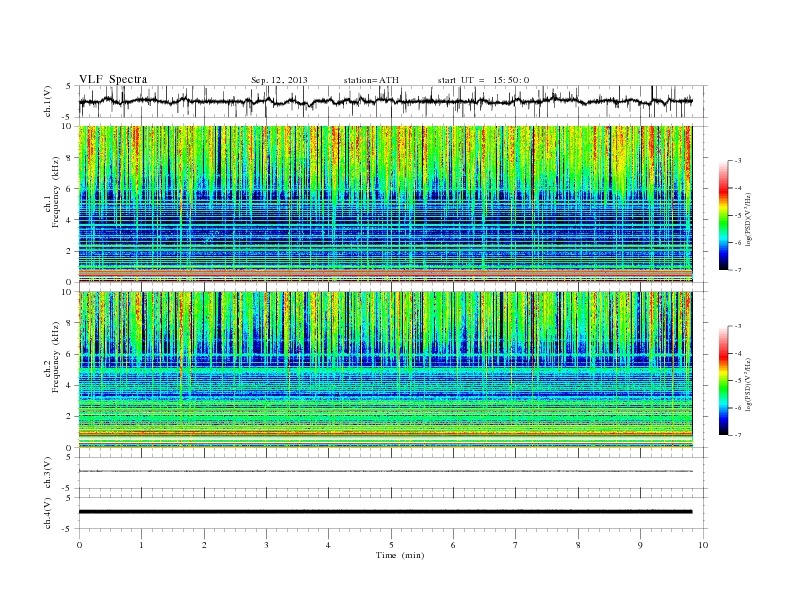The width and height of the screenshot is (792, 612).
Task: Click the "4" kHz tick of ch.2 spectrogram
Action: (x=70, y=385)
